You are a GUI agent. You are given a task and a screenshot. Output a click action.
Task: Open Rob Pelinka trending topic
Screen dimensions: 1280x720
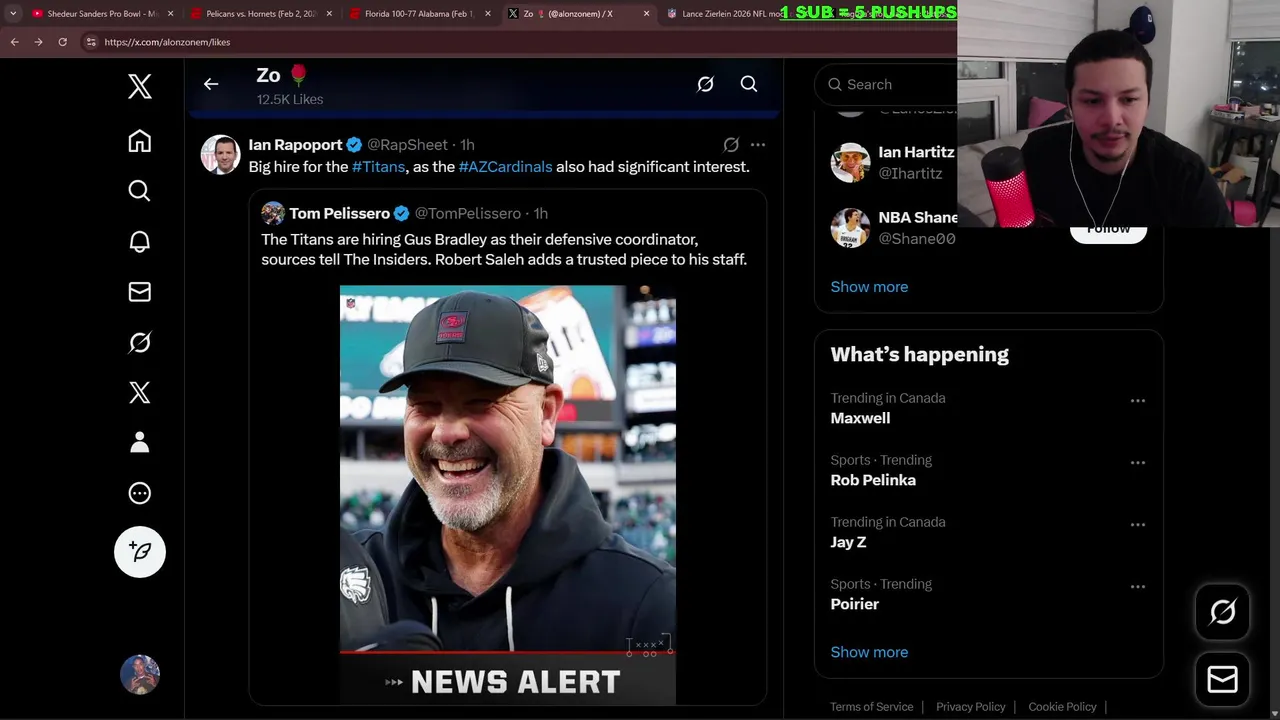[873, 480]
